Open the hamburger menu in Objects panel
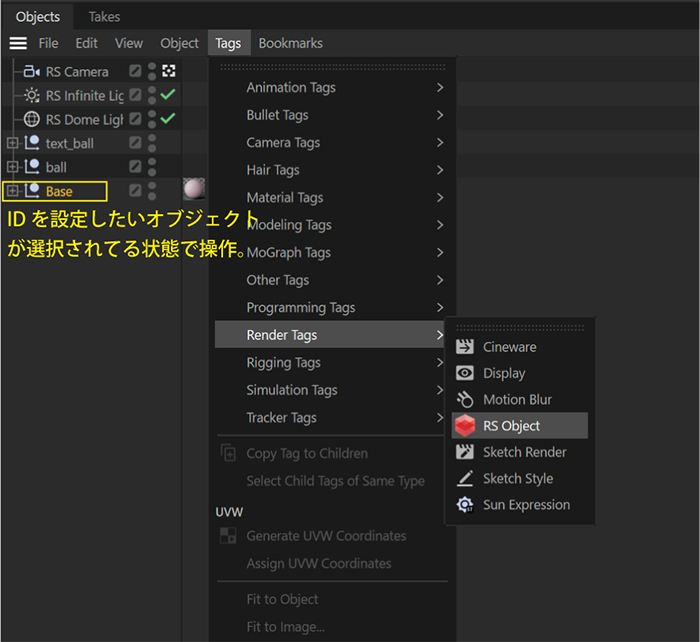This screenshot has width=700, height=642. click(x=18, y=43)
